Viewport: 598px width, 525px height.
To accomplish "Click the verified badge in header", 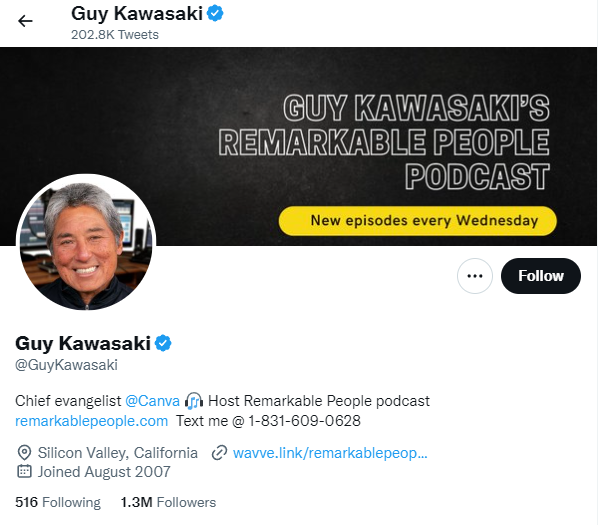I will [x=215, y=14].
